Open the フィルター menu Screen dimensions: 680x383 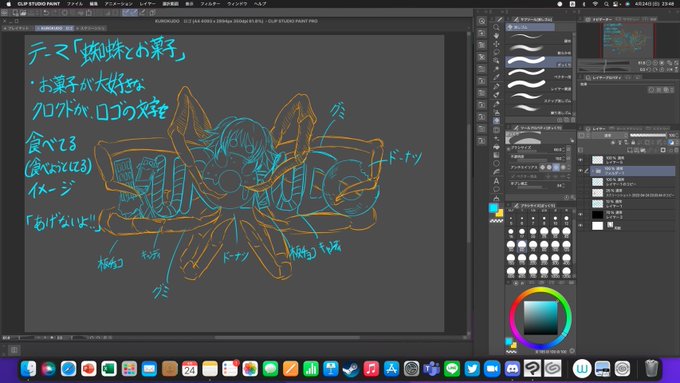210,3
